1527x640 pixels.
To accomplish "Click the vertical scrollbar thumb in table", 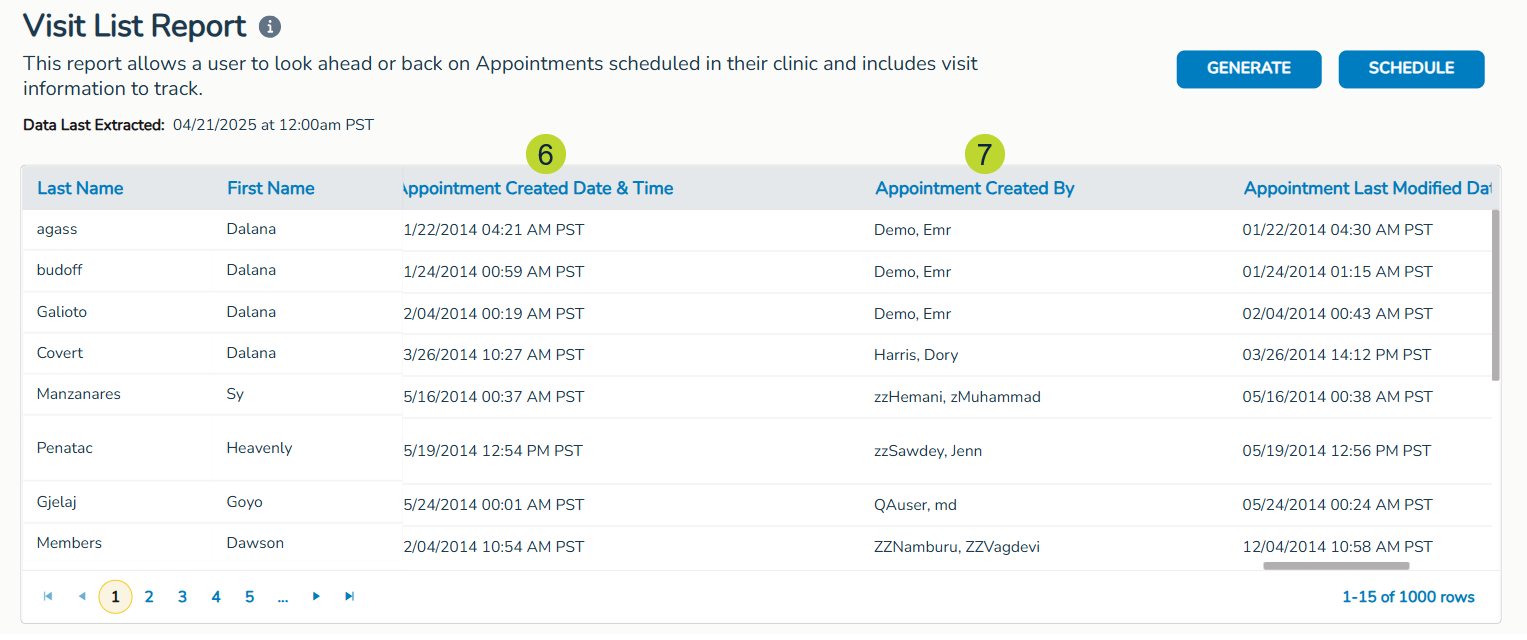I will (x=1495, y=295).
